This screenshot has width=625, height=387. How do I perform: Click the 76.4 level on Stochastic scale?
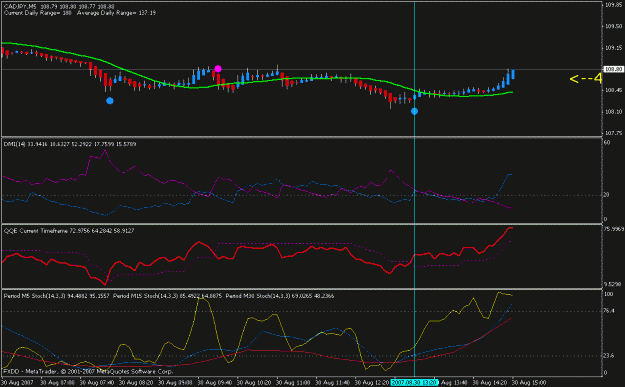[609, 311]
